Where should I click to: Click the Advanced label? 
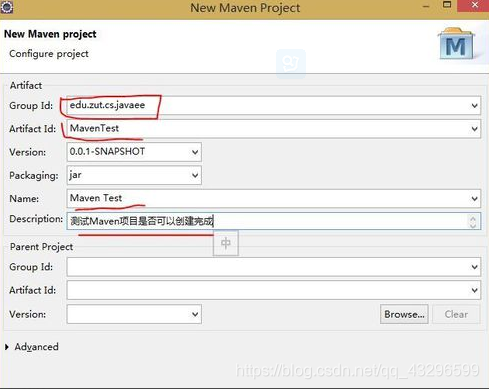tap(36, 347)
